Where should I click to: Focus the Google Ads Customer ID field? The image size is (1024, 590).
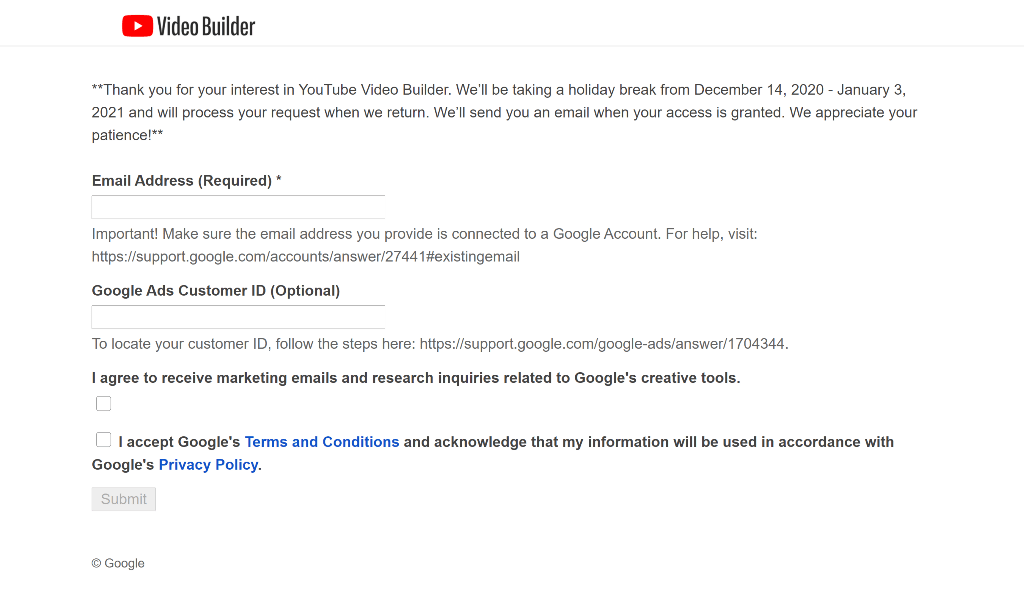[238, 317]
